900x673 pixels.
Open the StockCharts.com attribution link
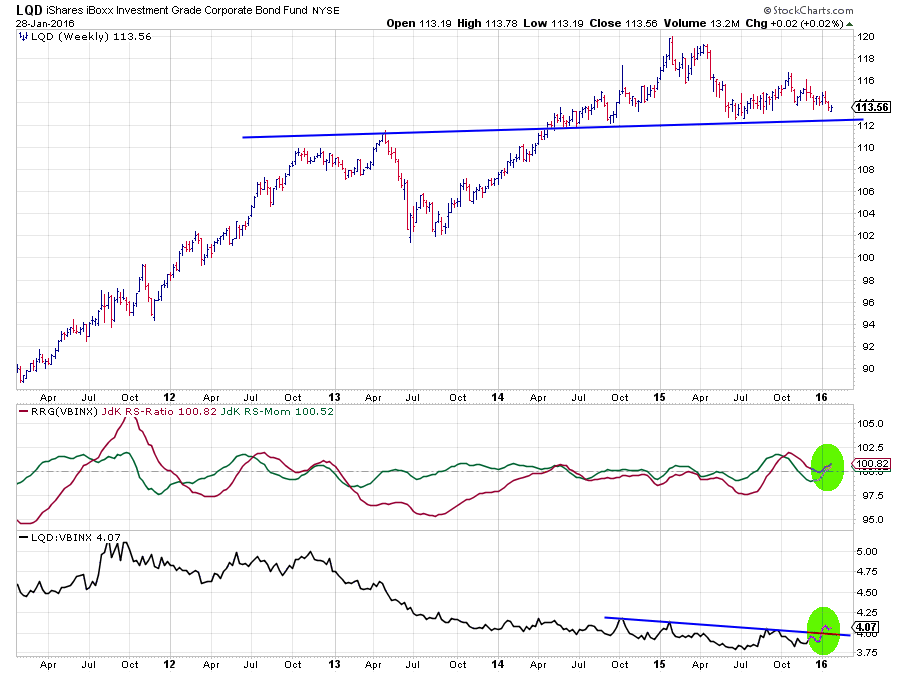[x=808, y=10]
